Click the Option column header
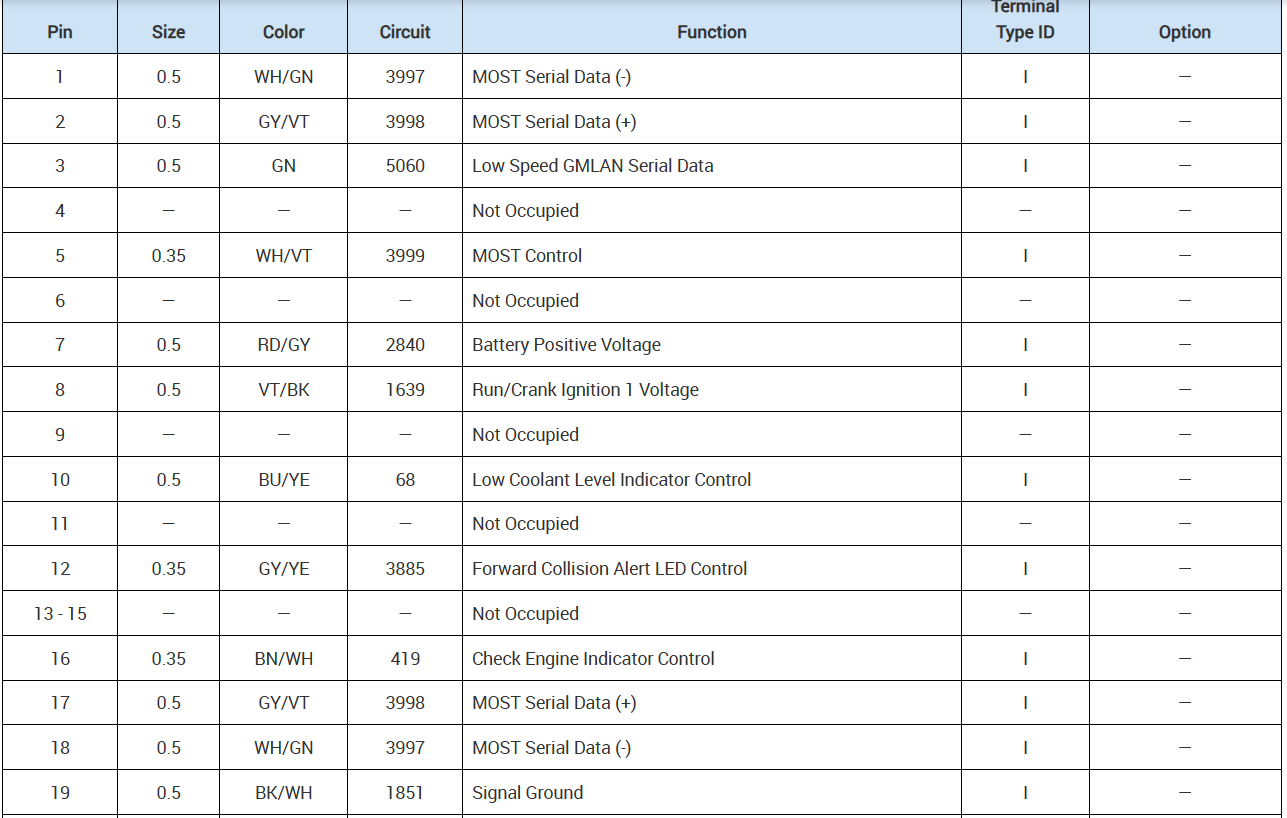The height and width of the screenshot is (818, 1287). [1184, 32]
